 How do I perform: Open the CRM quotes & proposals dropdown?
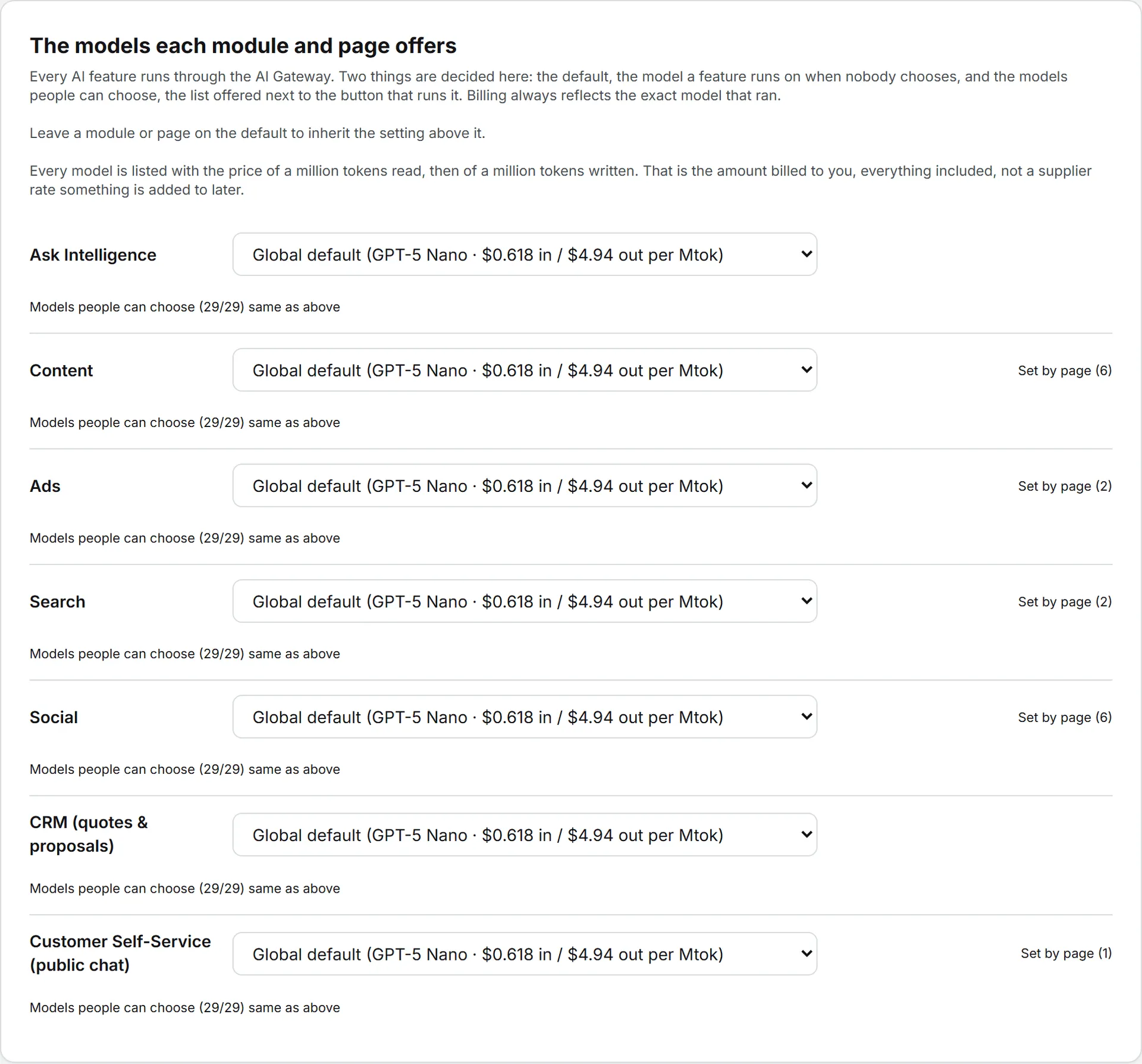click(x=525, y=834)
